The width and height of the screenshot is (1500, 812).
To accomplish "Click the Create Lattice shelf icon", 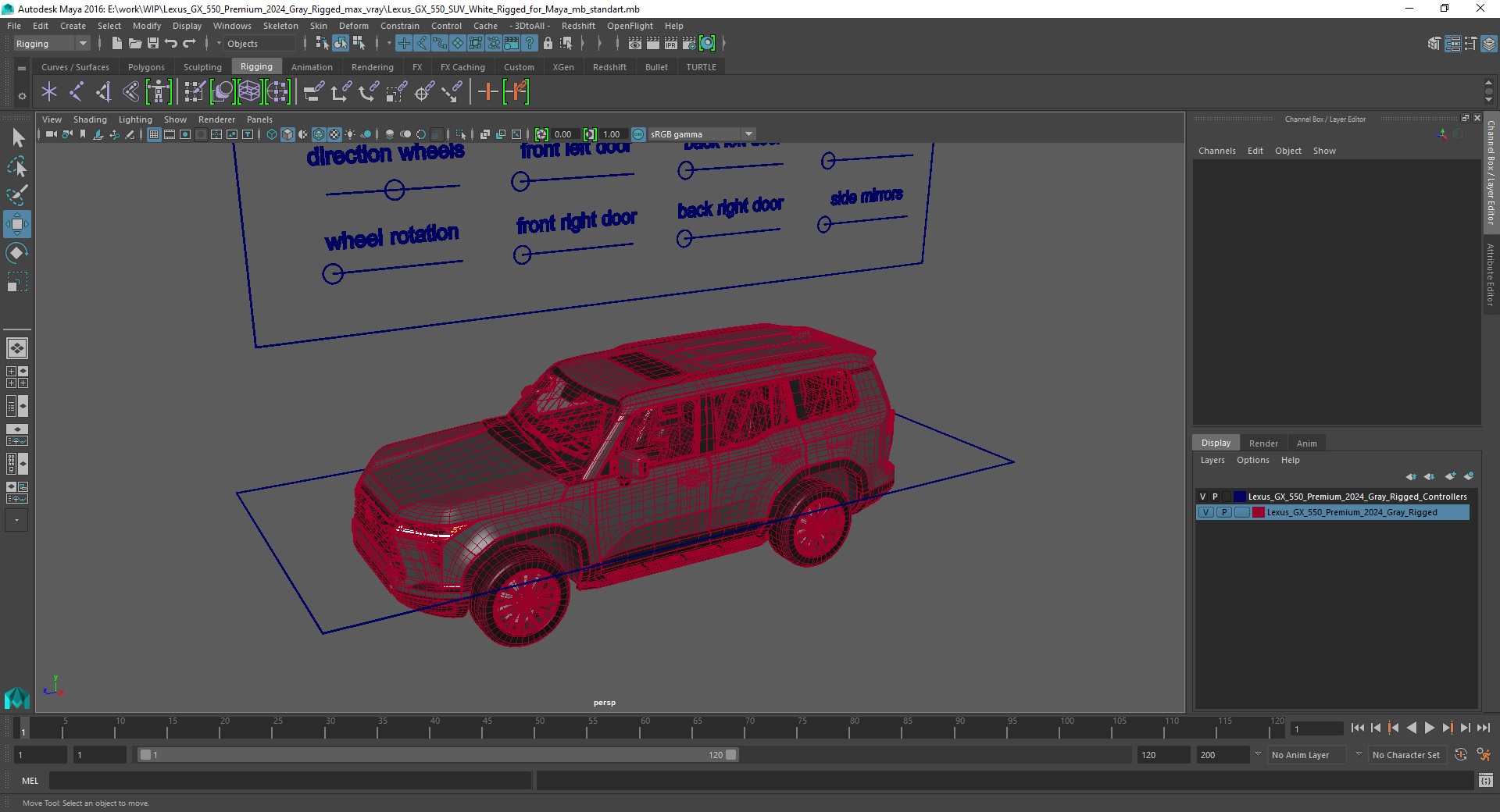I will (250, 92).
